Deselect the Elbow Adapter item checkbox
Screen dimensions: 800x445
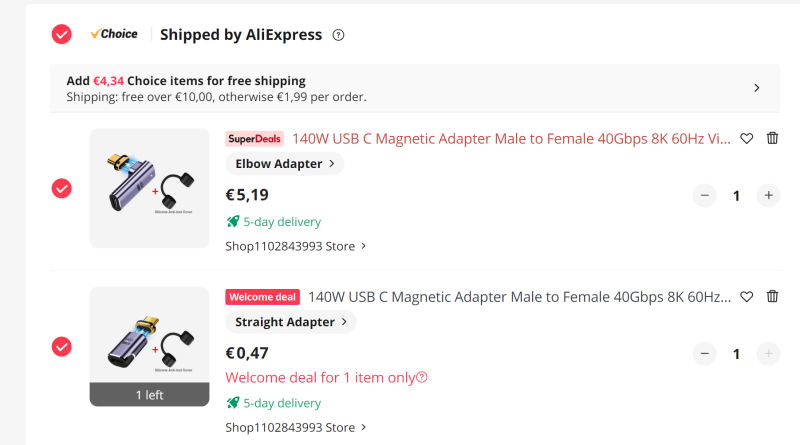tap(62, 188)
